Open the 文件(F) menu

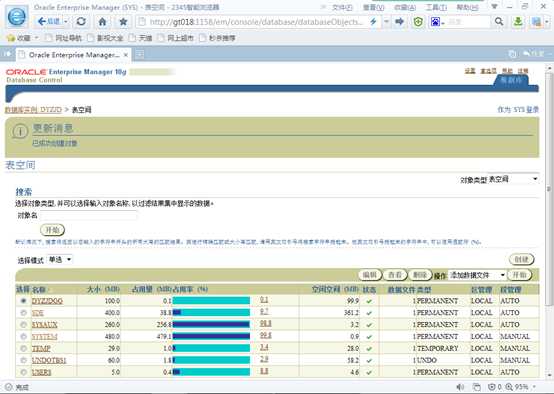click(x=342, y=7)
